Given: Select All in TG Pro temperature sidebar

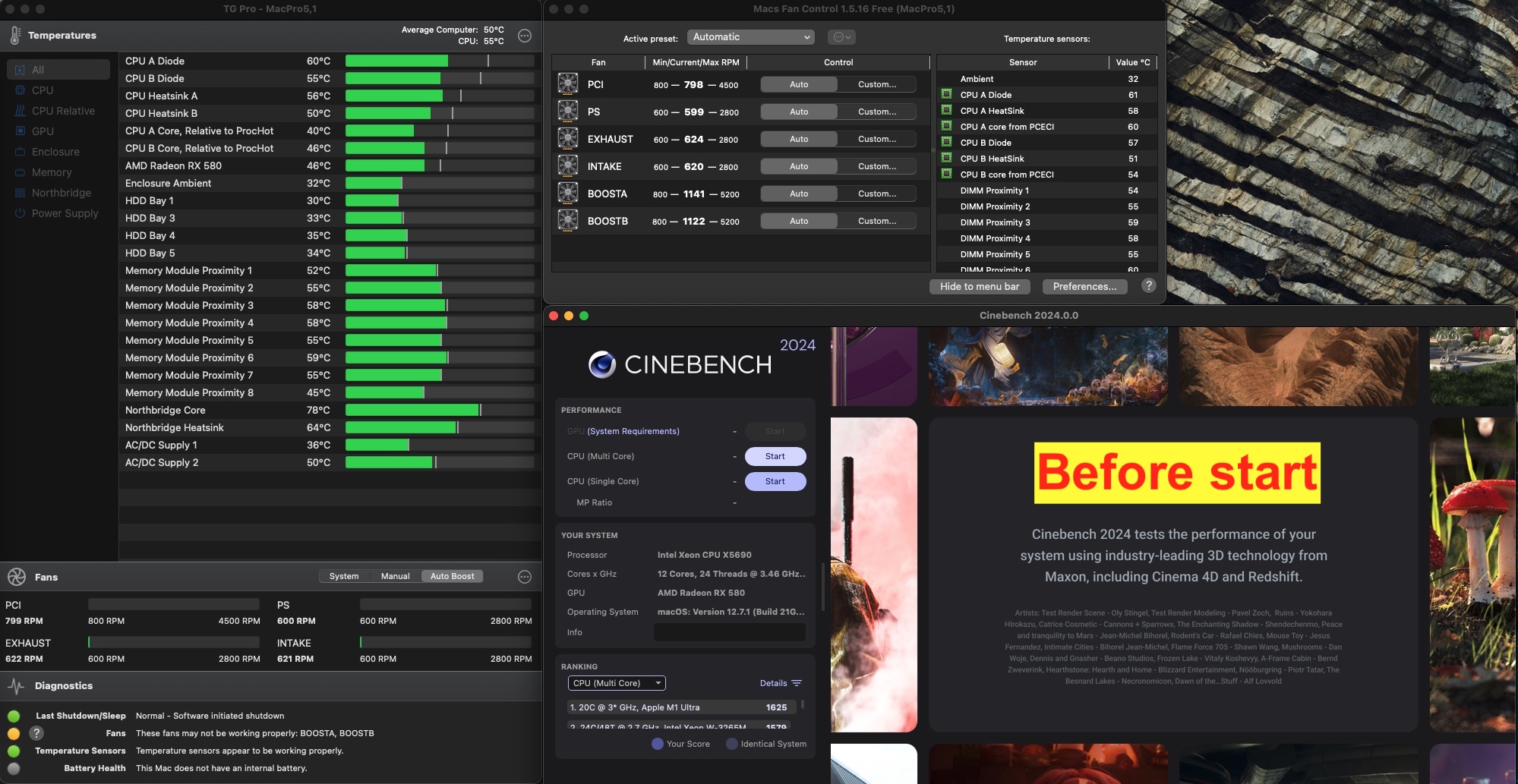Looking at the screenshot, I should [58, 70].
